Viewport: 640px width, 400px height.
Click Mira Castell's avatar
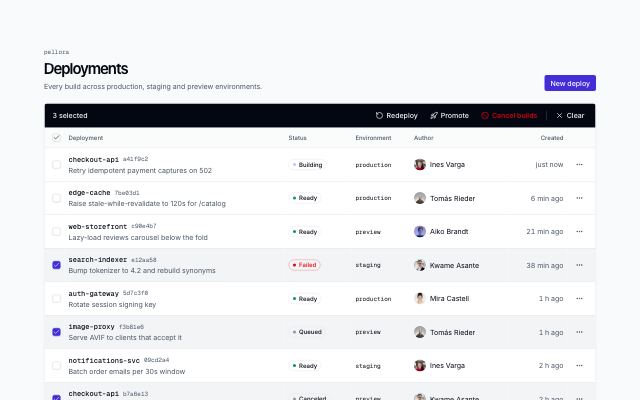(x=420, y=298)
